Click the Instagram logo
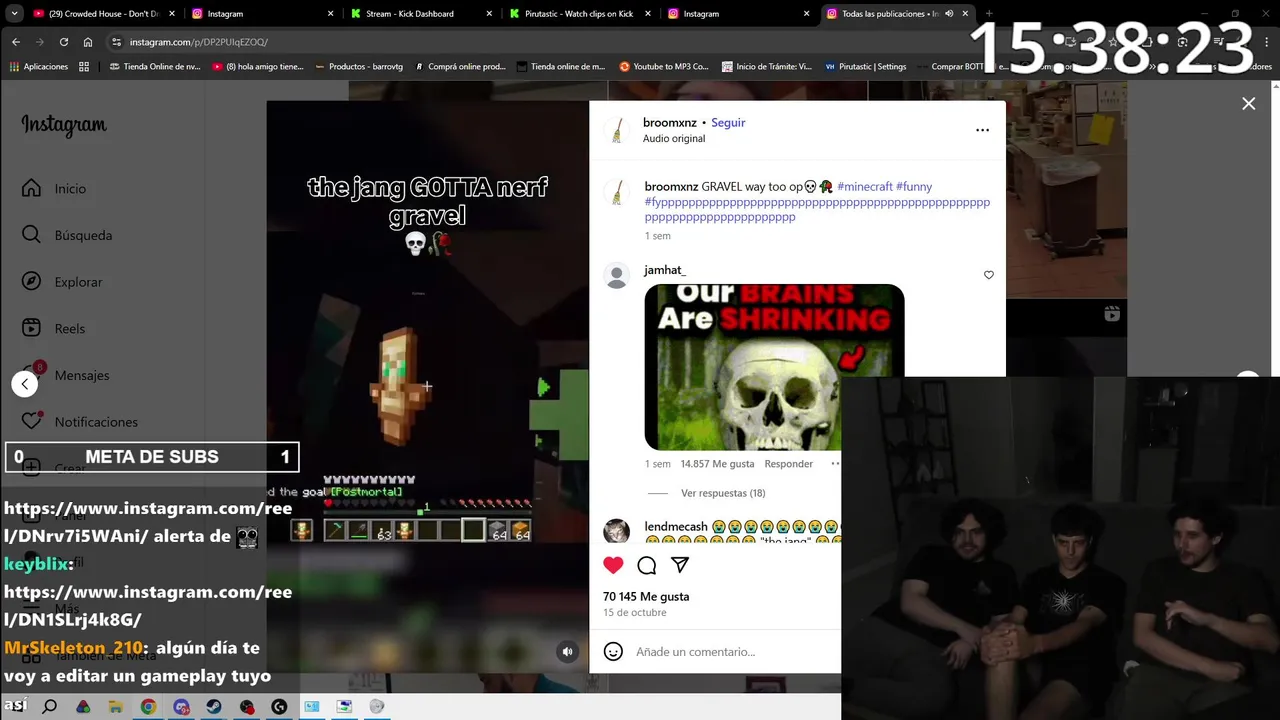This screenshot has width=1280, height=720. pyautogui.click(x=64, y=126)
